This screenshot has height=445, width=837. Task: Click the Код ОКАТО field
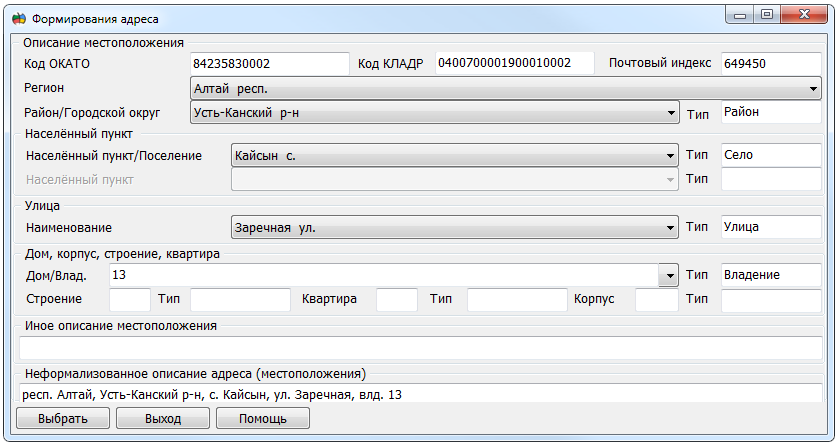(269, 64)
